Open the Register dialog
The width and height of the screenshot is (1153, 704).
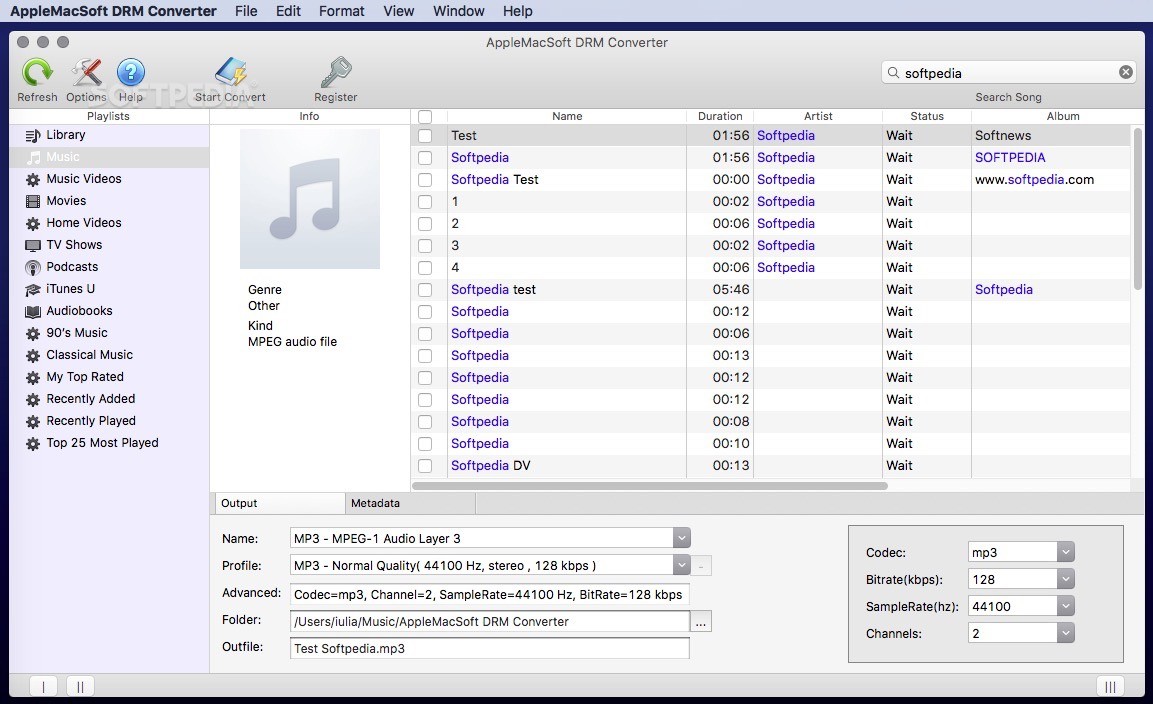point(335,73)
